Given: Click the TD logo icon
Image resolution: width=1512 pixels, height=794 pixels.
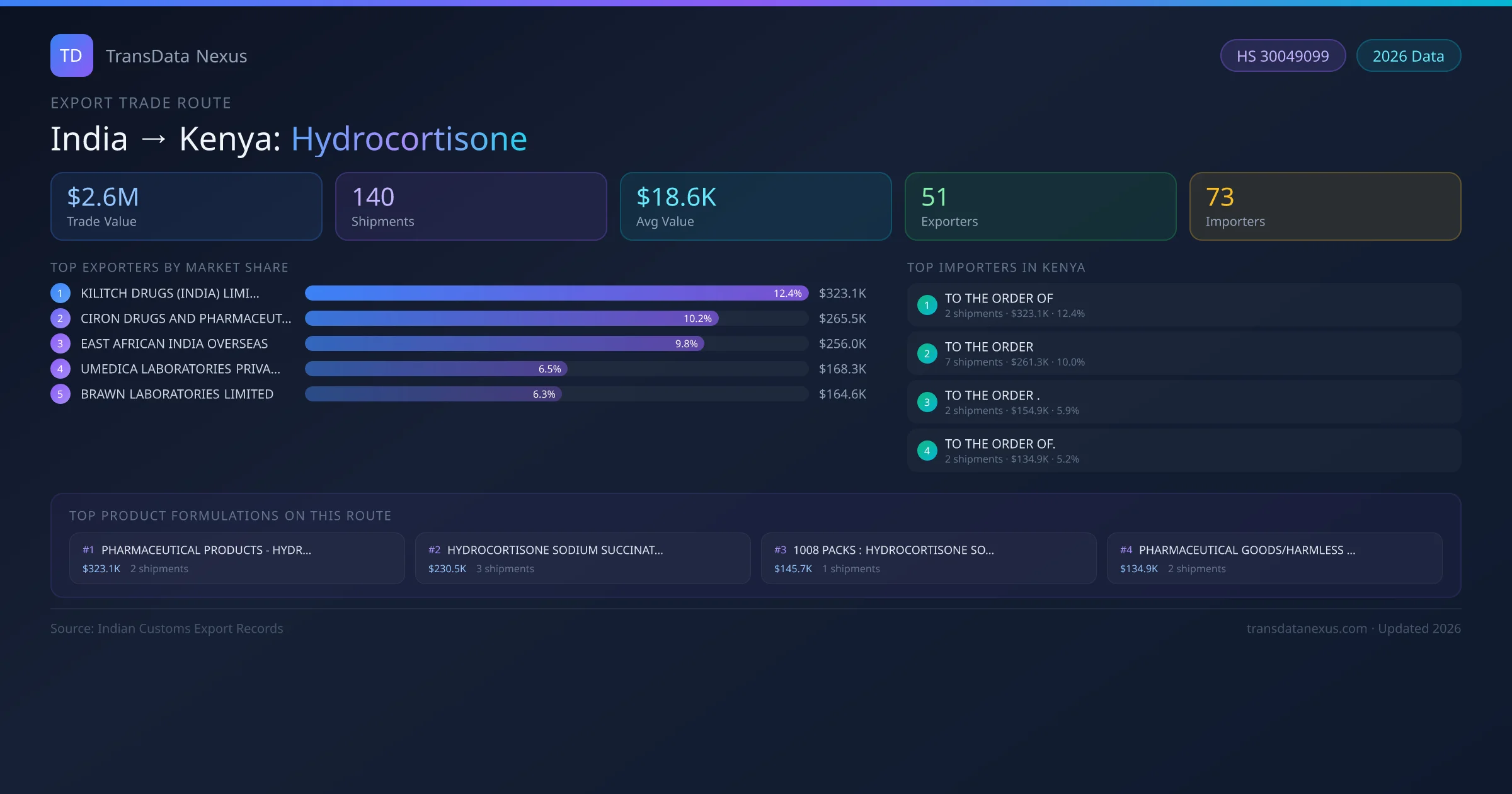Looking at the screenshot, I should point(71,55).
